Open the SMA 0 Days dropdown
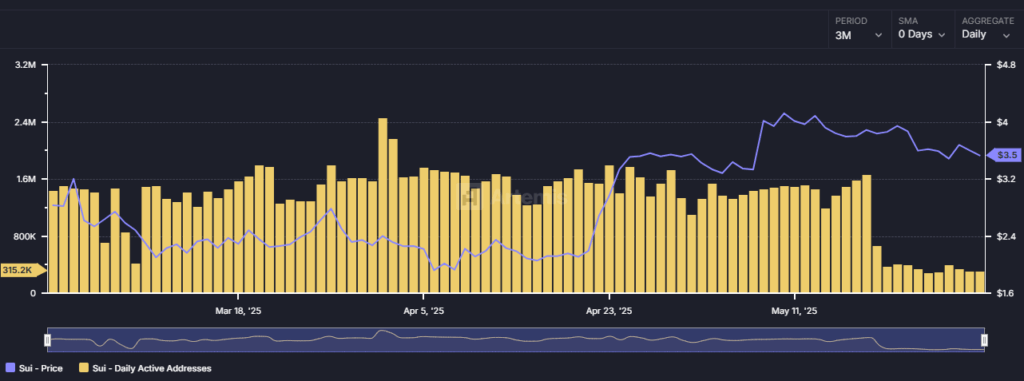Viewport: 1024px width, 381px height. pos(922,29)
